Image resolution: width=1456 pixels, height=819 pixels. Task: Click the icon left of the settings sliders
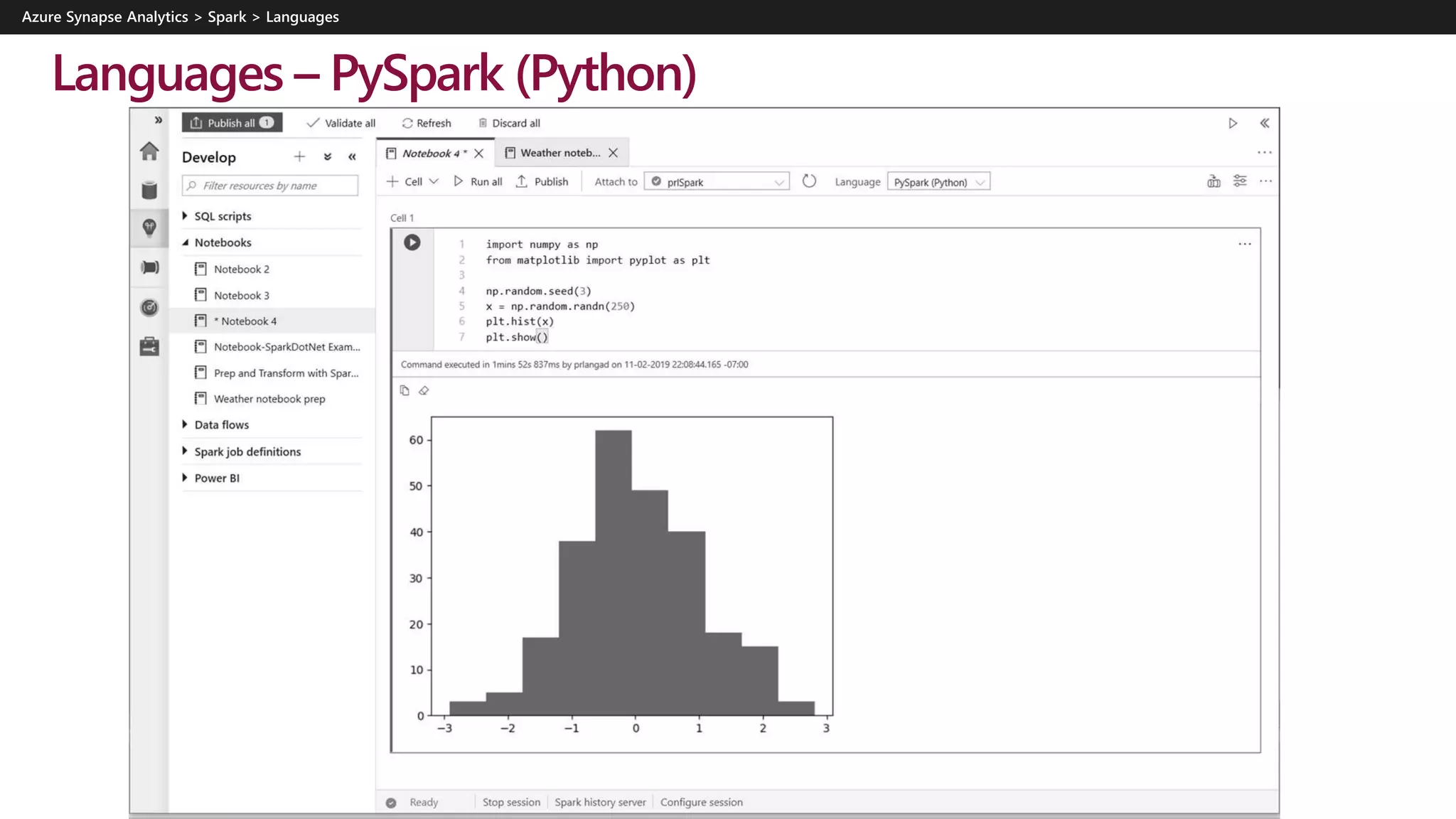[1214, 181]
